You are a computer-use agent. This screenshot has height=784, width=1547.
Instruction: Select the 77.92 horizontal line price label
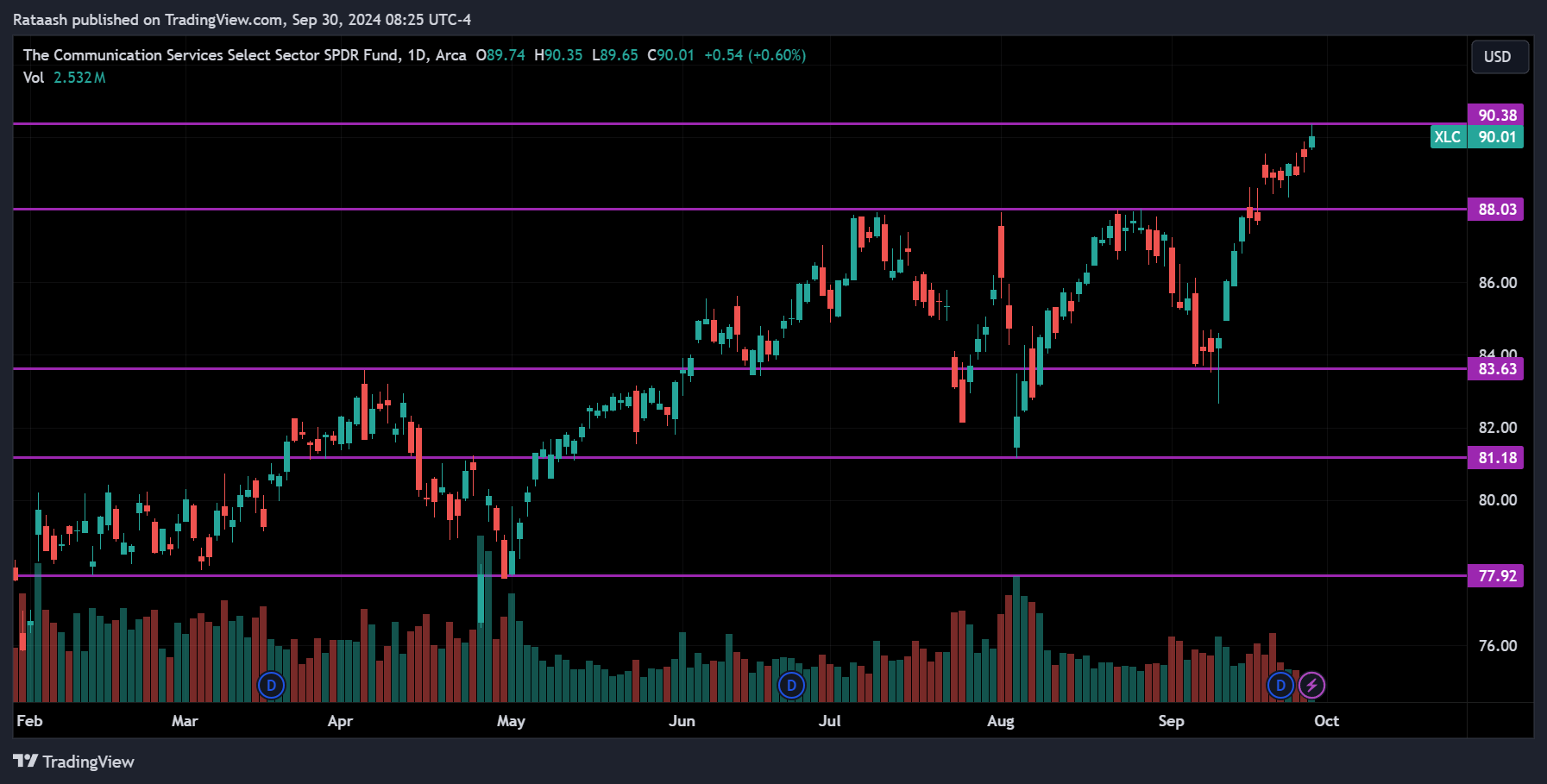click(x=1496, y=576)
